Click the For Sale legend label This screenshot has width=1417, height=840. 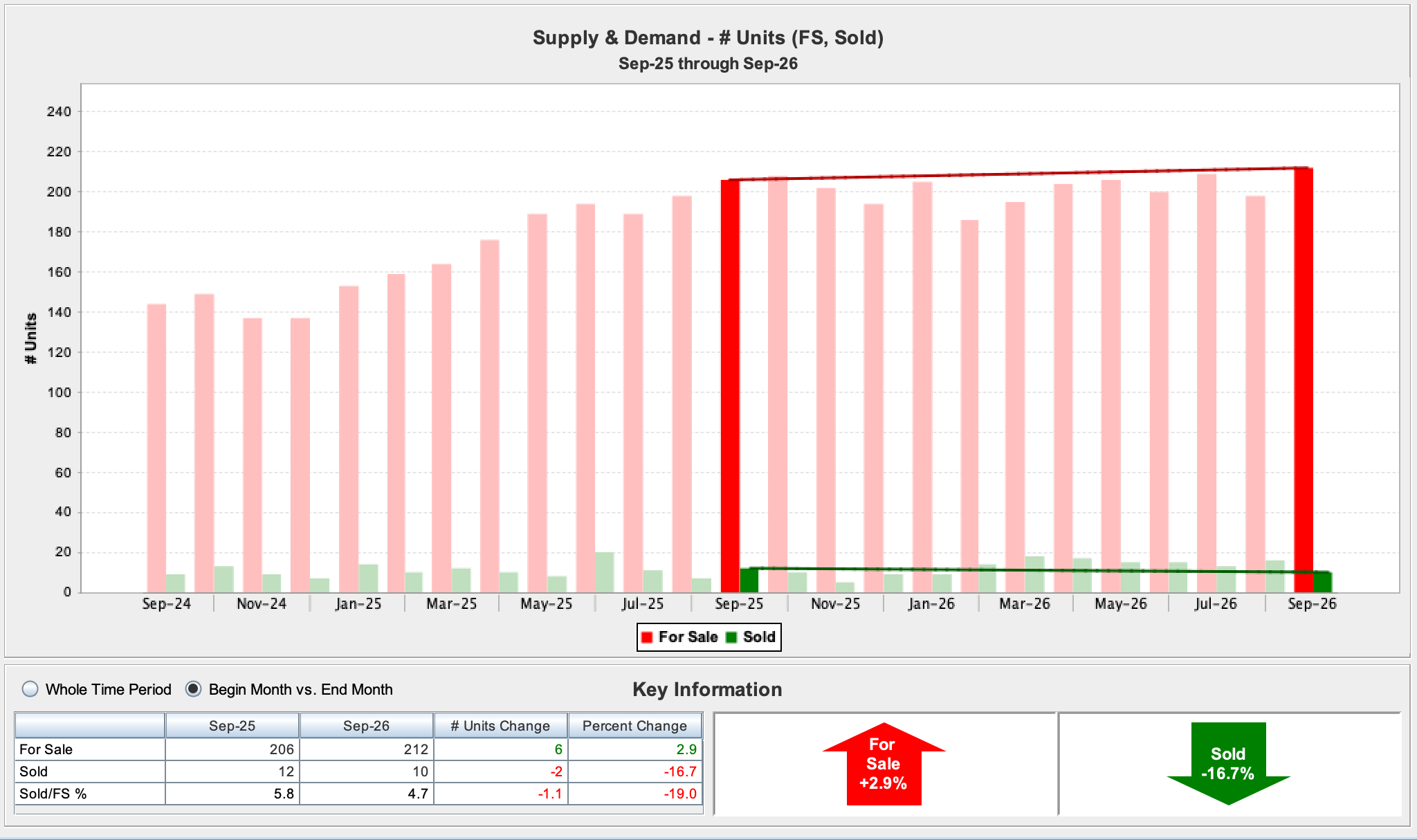point(688,637)
